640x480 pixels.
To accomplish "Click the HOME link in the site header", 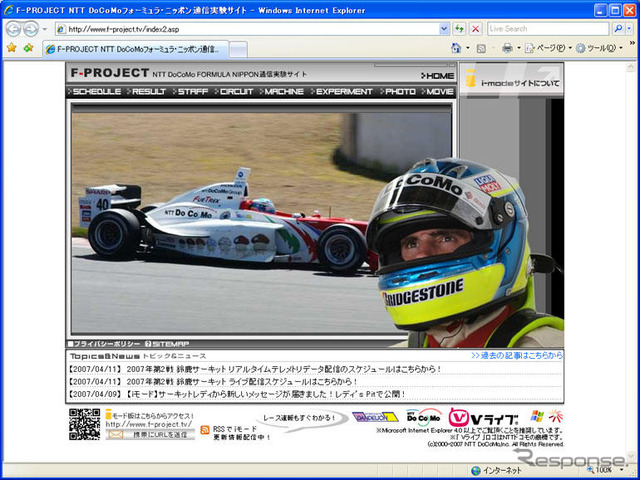I will point(437,76).
